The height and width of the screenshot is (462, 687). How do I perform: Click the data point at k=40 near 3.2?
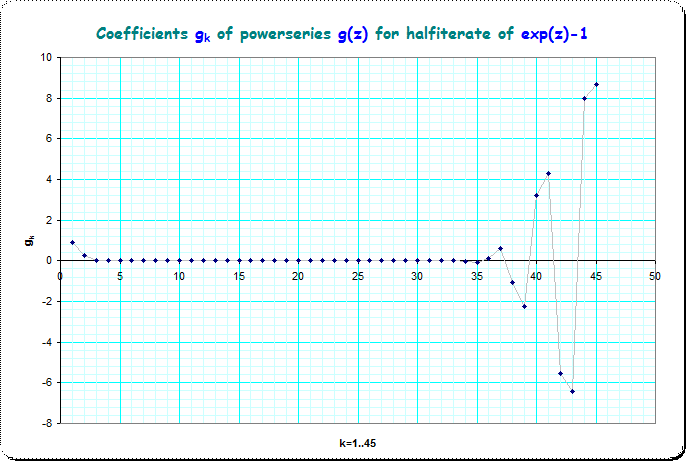tap(536, 195)
